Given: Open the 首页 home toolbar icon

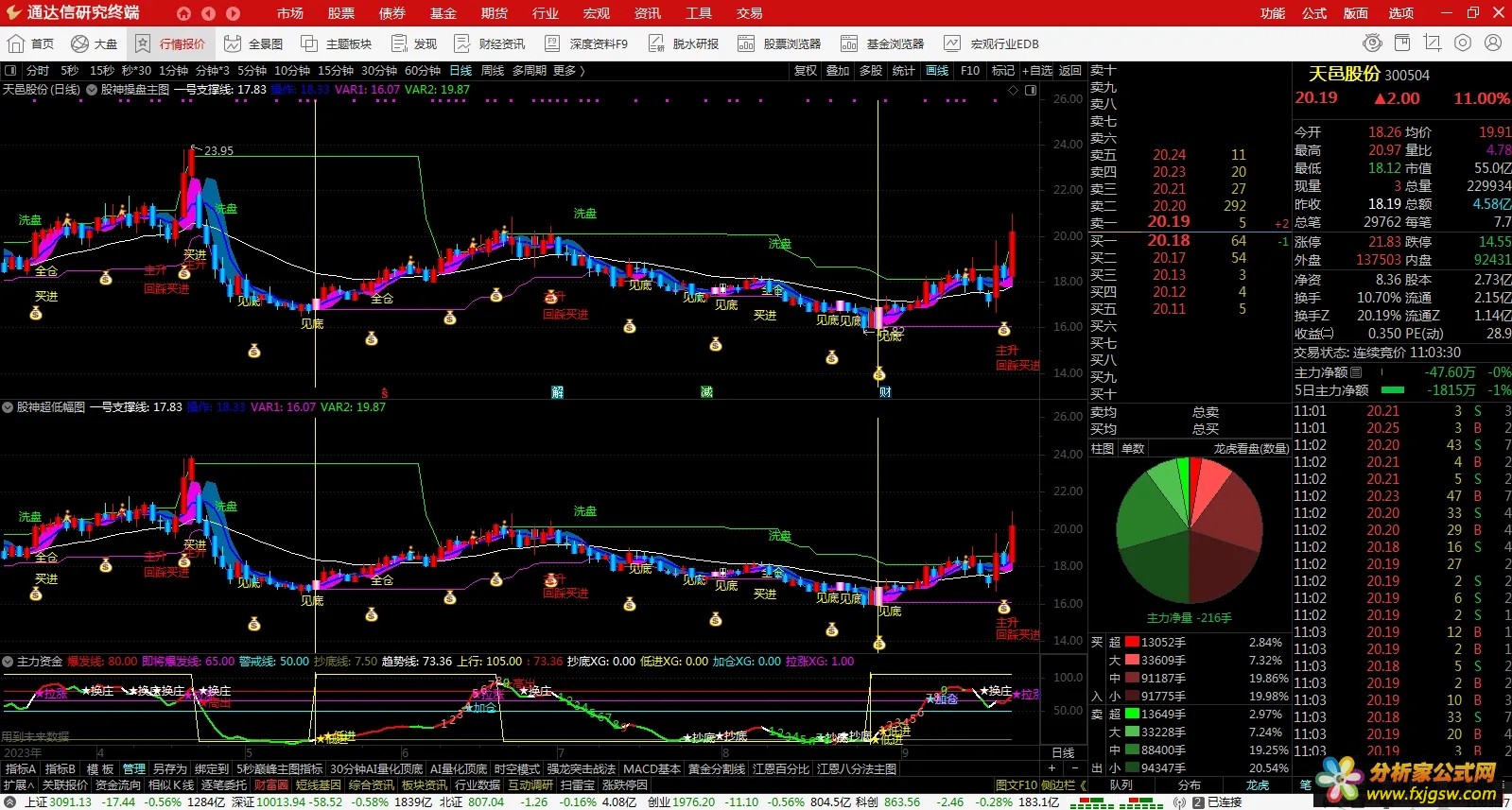Looking at the screenshot, I should 30,43.
